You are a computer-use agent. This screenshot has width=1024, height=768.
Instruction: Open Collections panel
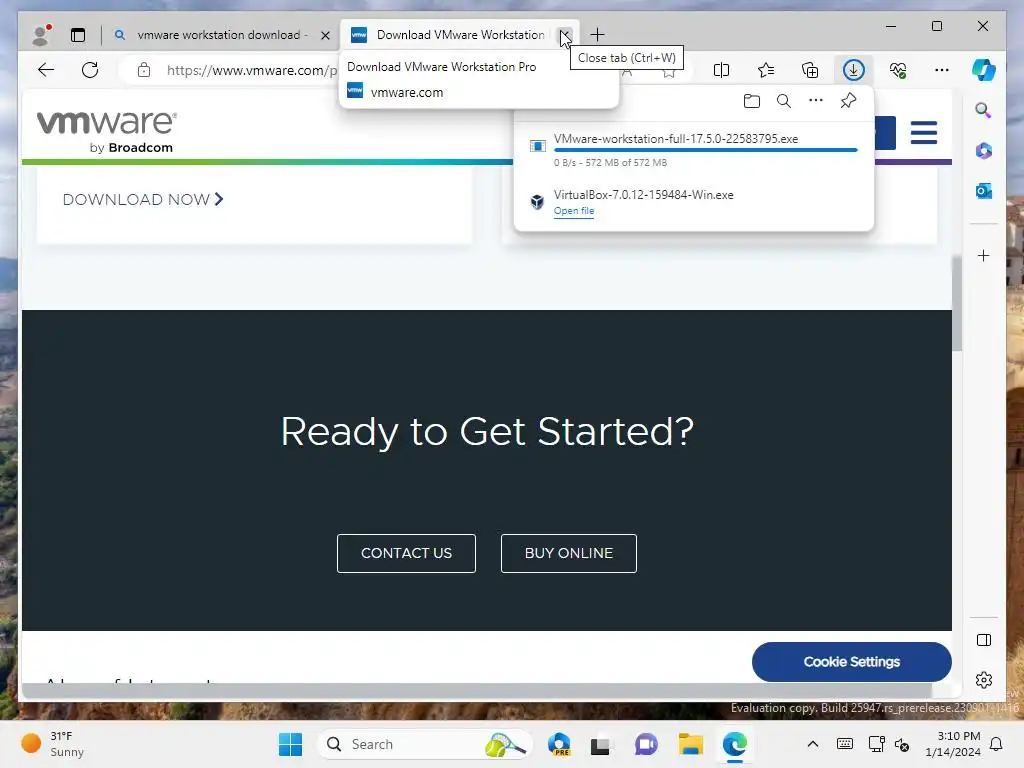[810, 70]
